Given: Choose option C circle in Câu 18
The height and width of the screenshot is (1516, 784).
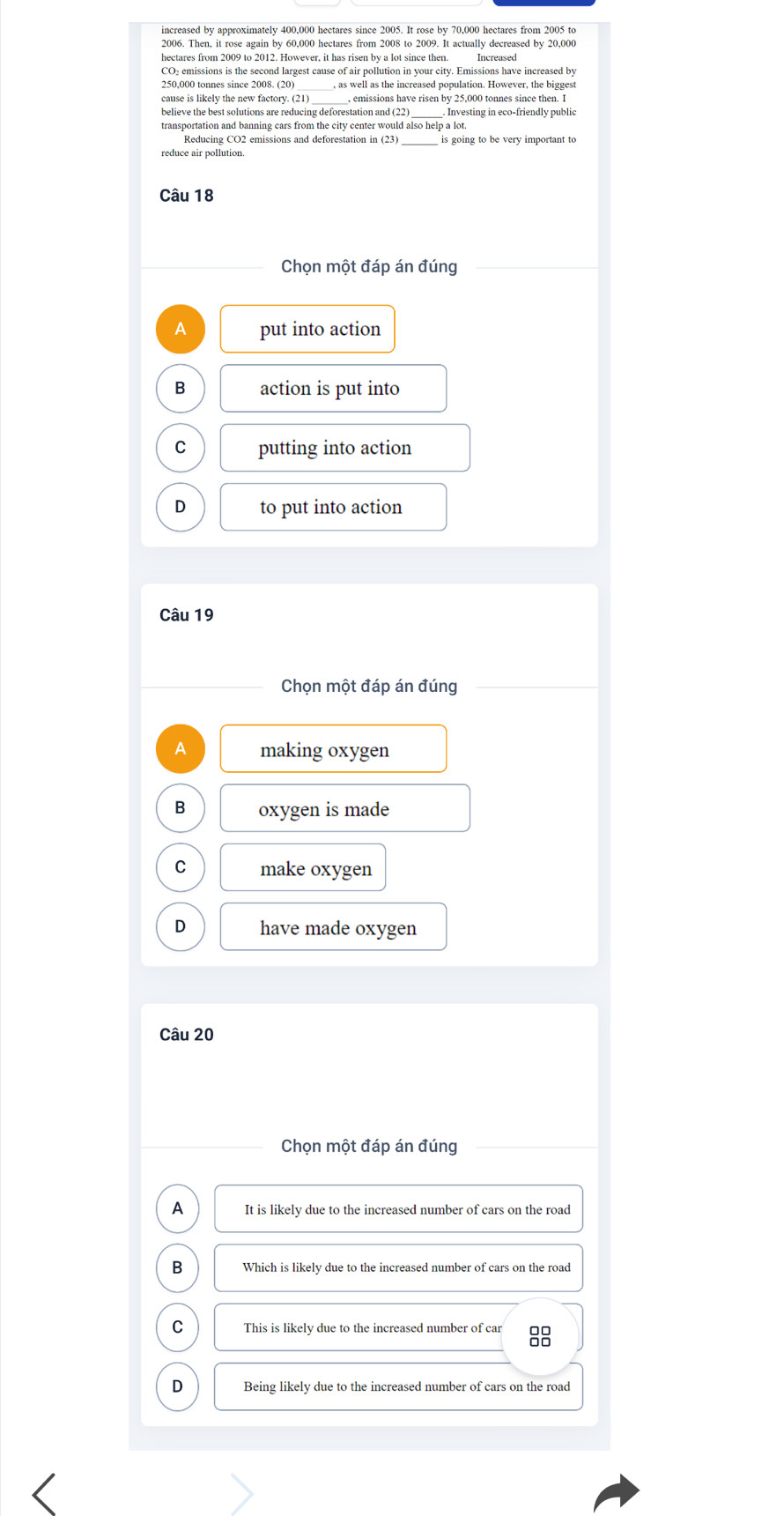Looking at the screenshot, I should pyautogui.click(x=181, y=448).
